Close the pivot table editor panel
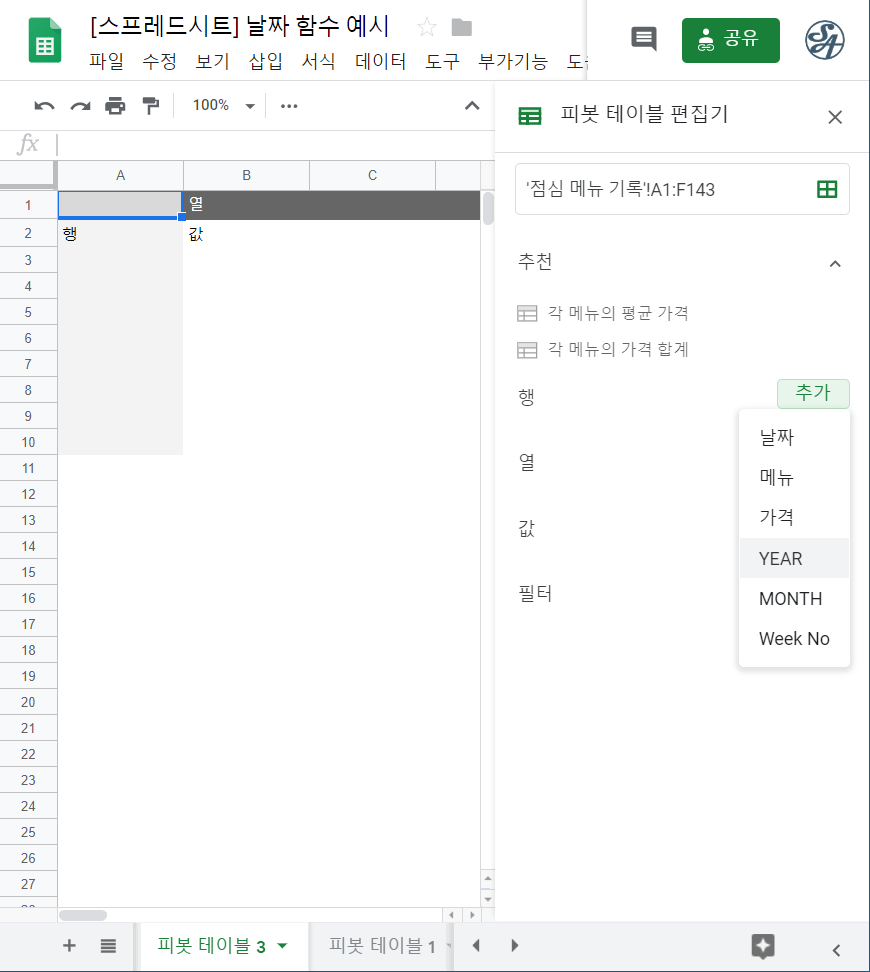Screen dimensions: 870x972 (x=835, y=117)
